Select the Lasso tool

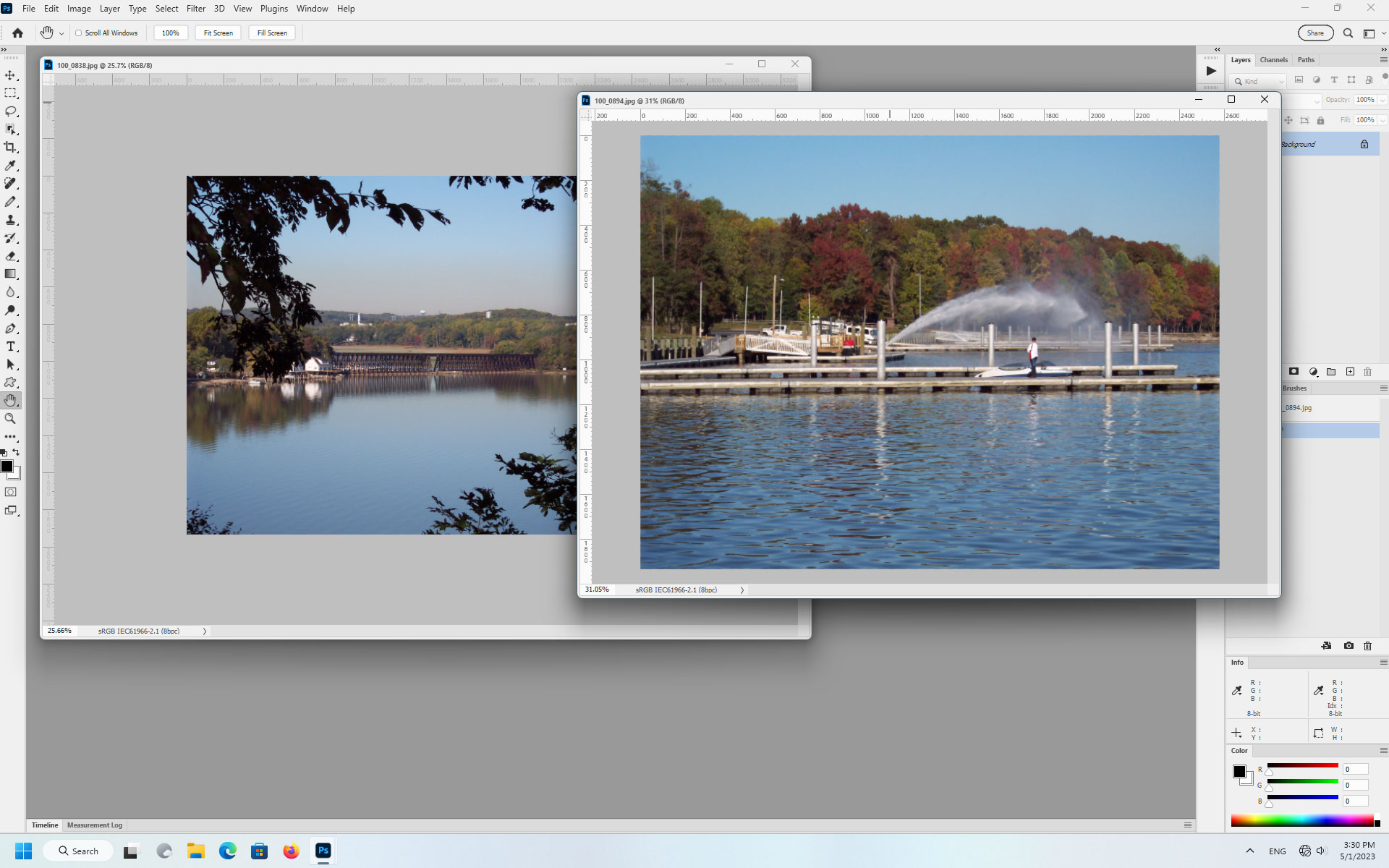tap(11, 111)
